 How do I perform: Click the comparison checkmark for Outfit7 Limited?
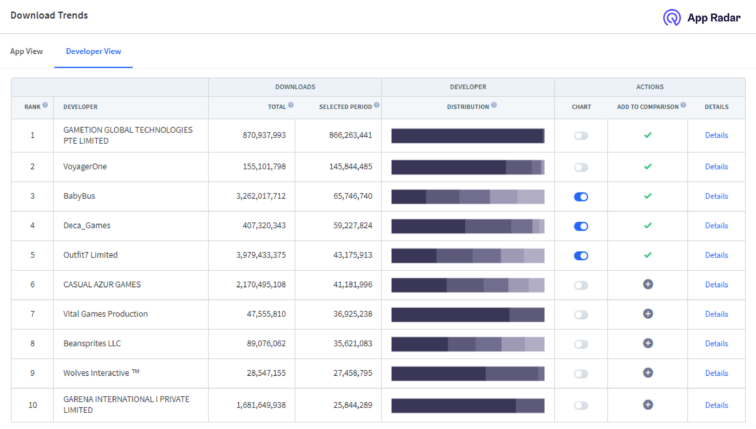click(x=648, y=255)
